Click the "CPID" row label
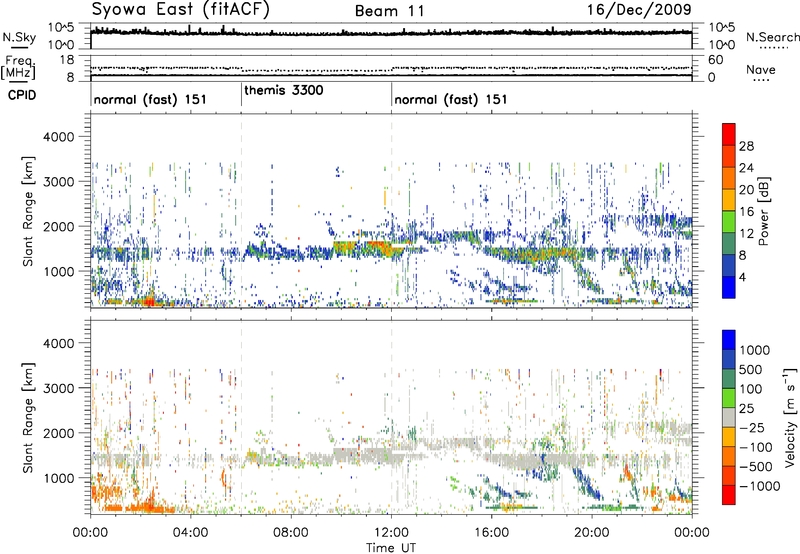The height and width of the screenshot is (554, 800). [21, 94]
